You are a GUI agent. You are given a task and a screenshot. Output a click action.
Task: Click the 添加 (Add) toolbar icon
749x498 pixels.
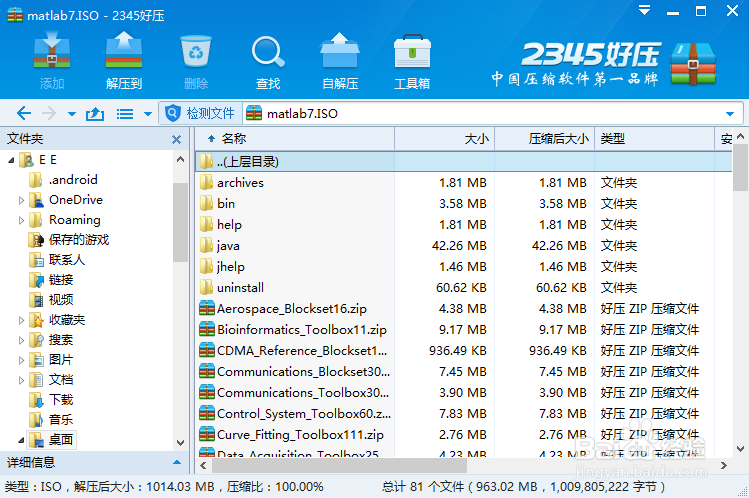click(x=52, y=51)
